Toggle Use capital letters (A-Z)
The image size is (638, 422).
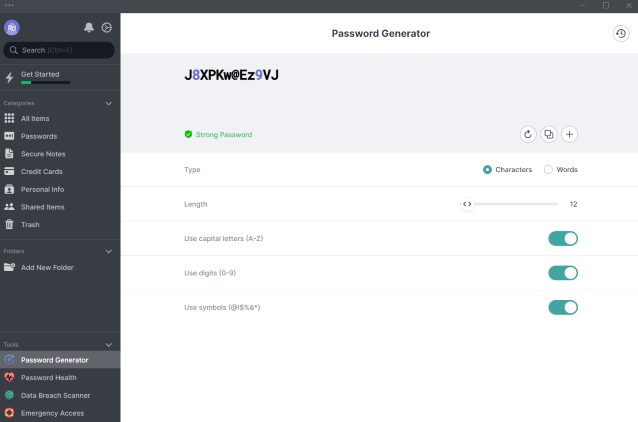(563, 238)
